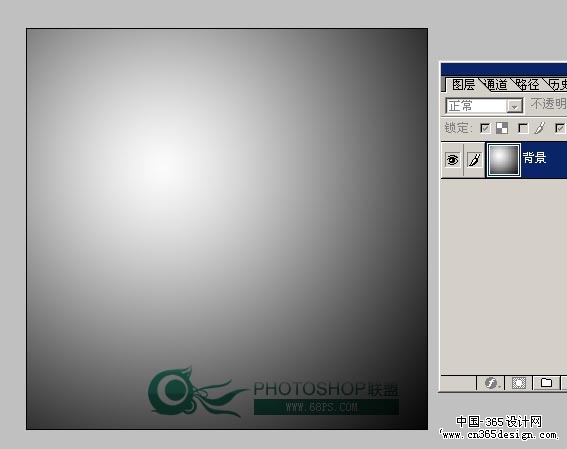The image size is (567, 449).
Task: Enable the lock image pixels checkbox
Action: click(x=523, y=128)
